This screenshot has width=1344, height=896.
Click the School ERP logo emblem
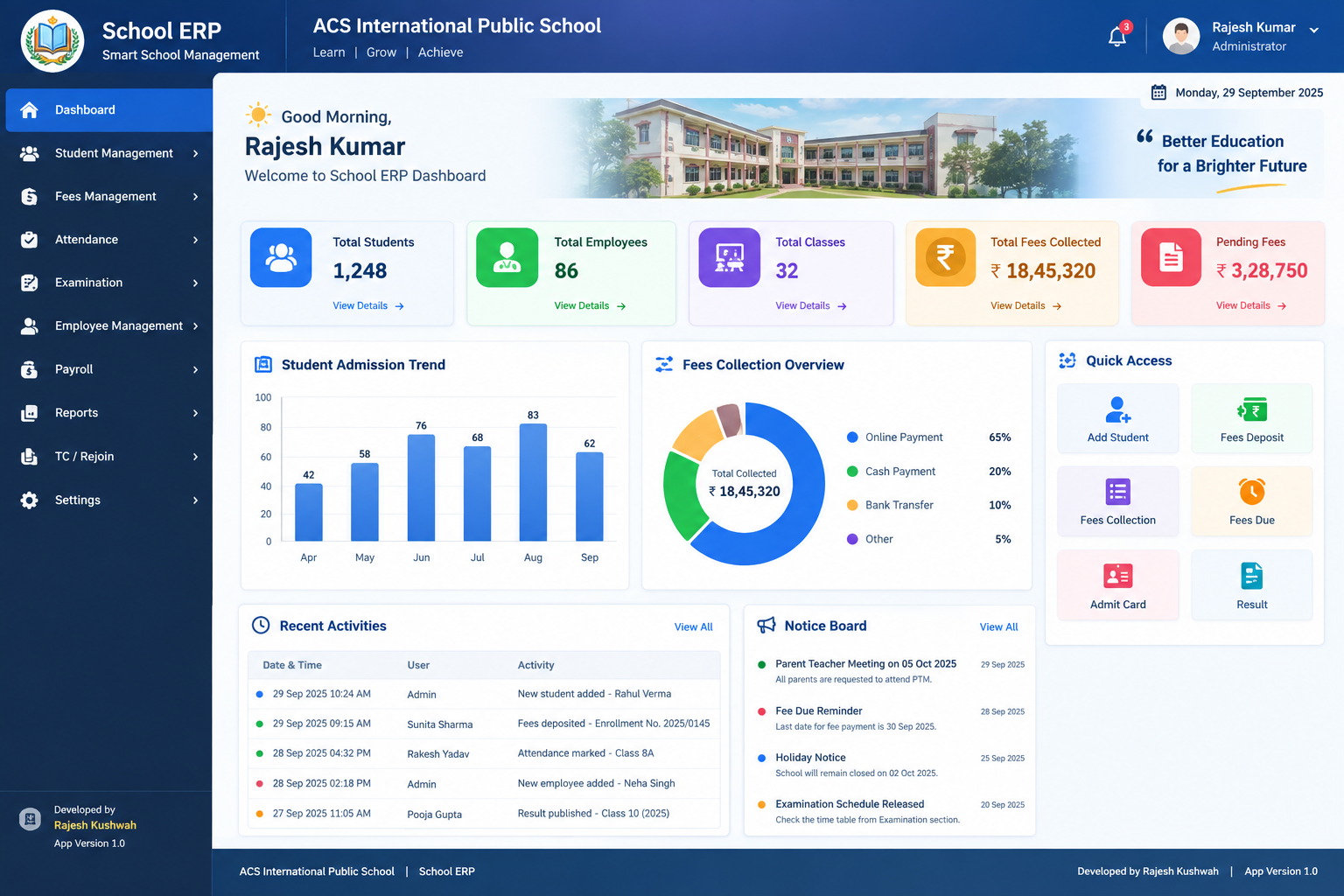(x=52, y=41)
